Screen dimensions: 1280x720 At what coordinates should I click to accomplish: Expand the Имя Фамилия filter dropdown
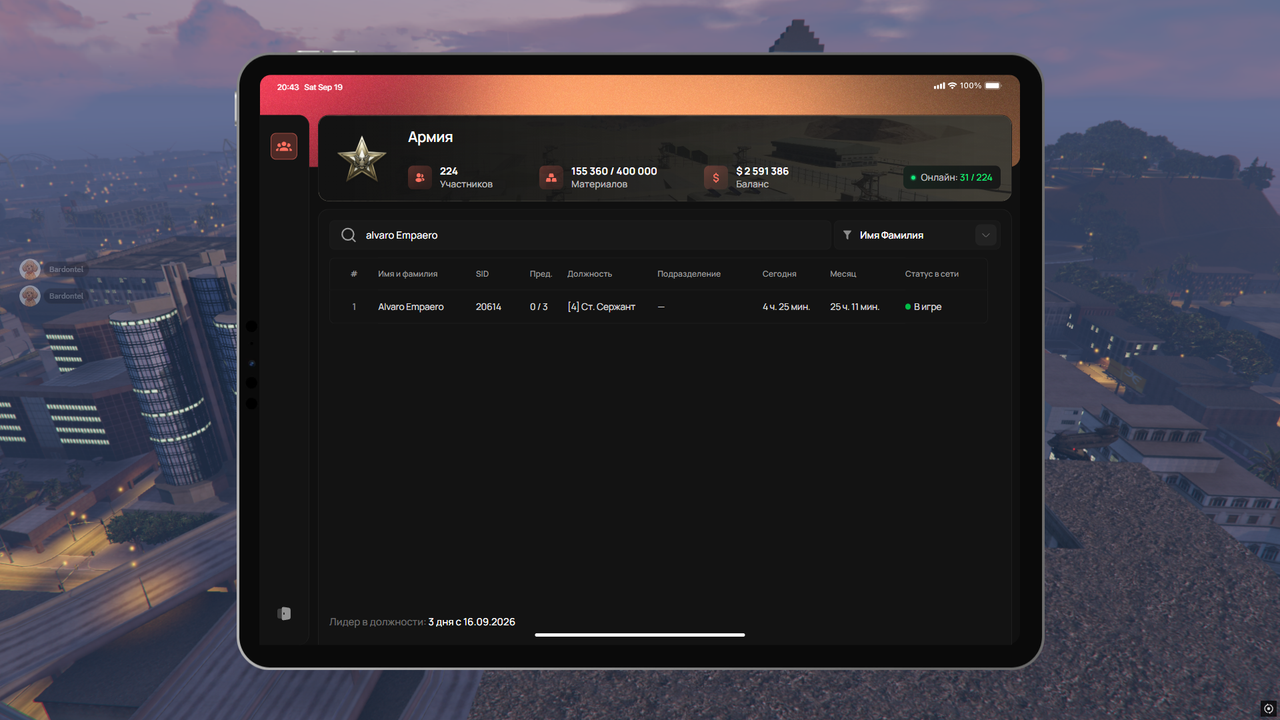click(986, 235)
